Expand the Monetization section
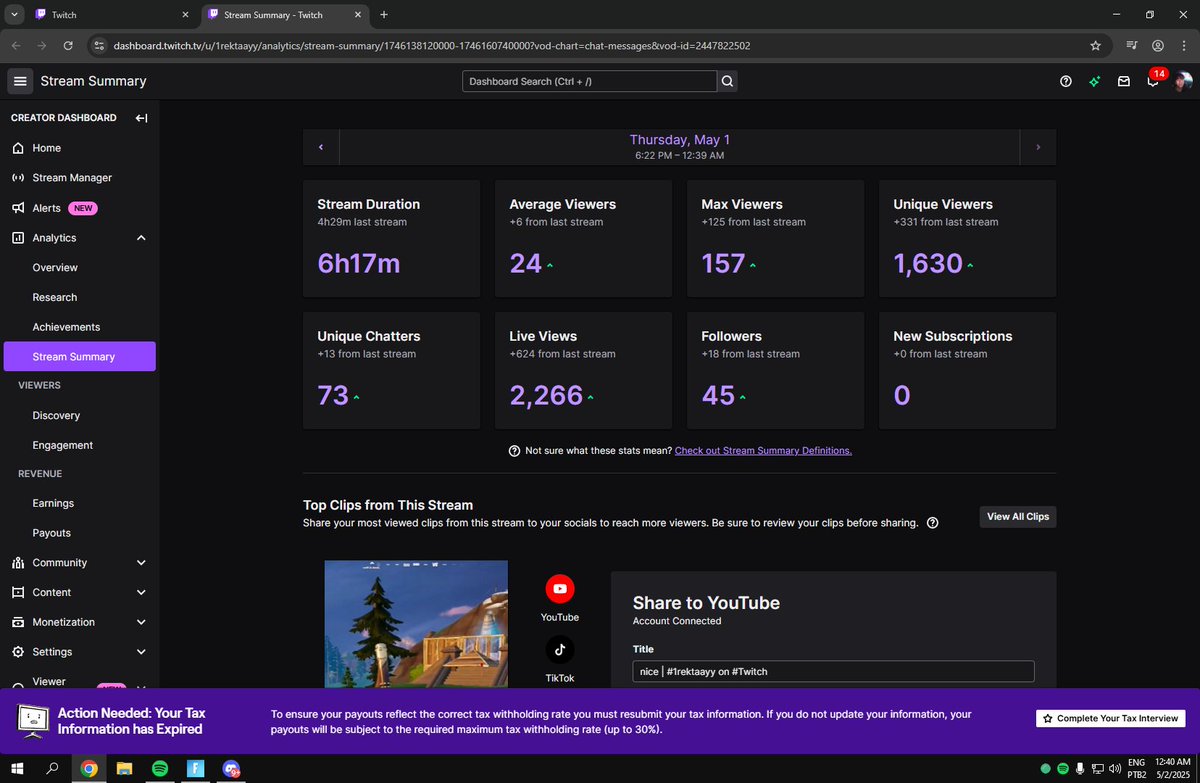The width and height of the screenshot is (1200, 783). [x=141, y=622]
